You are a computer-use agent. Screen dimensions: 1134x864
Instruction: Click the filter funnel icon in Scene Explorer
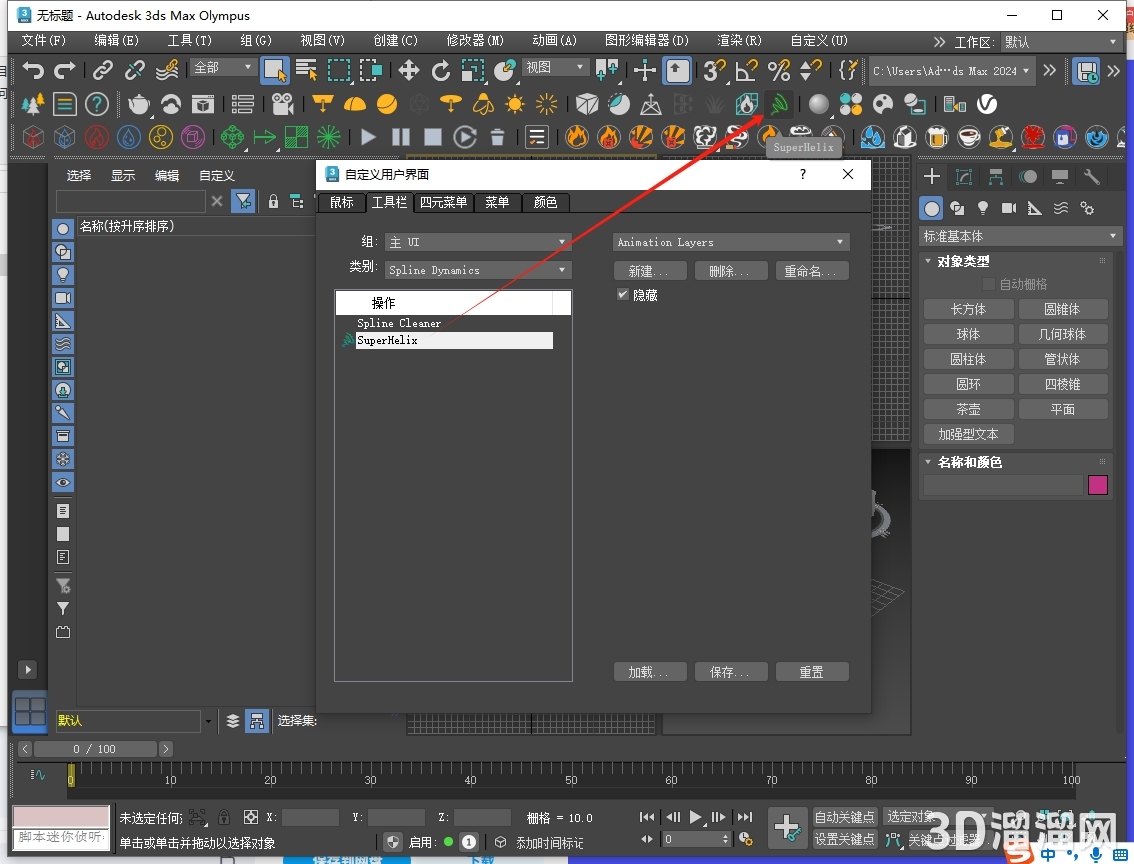tap(243, 201)
